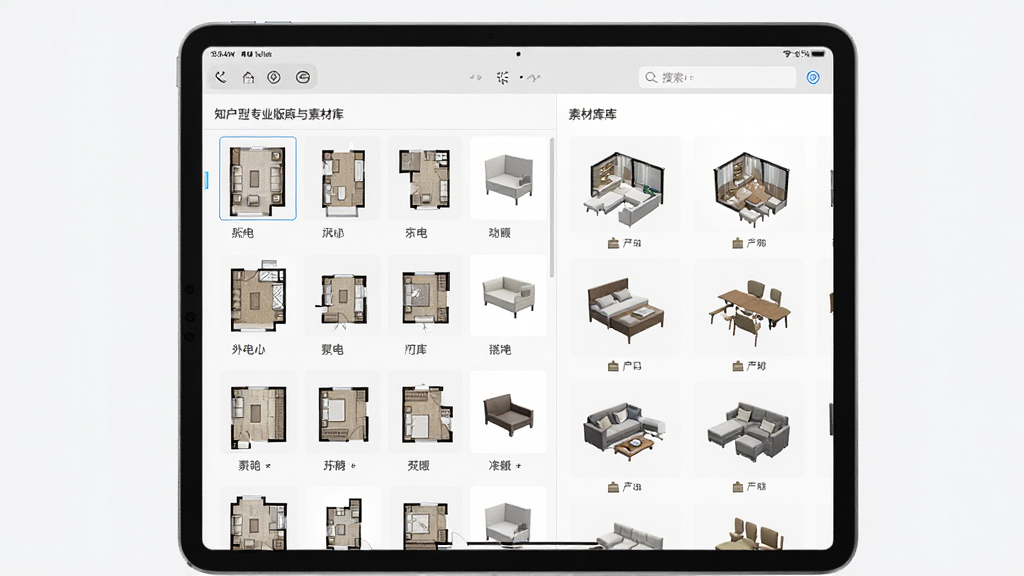Tap the box icon beneath wooden bed thumbnail
The width and height of the screenshot is (1024, 576).
click(613, 366)
